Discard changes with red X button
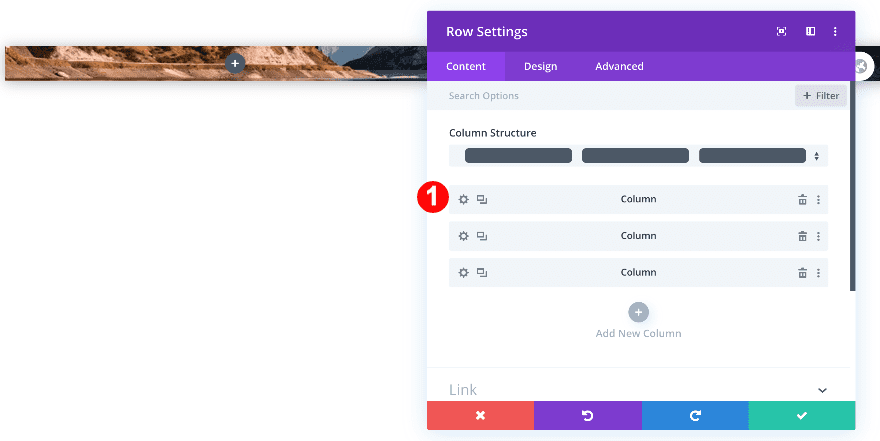Image resolution: width=880 pixels, height=441 pixels. coord(480,415)
